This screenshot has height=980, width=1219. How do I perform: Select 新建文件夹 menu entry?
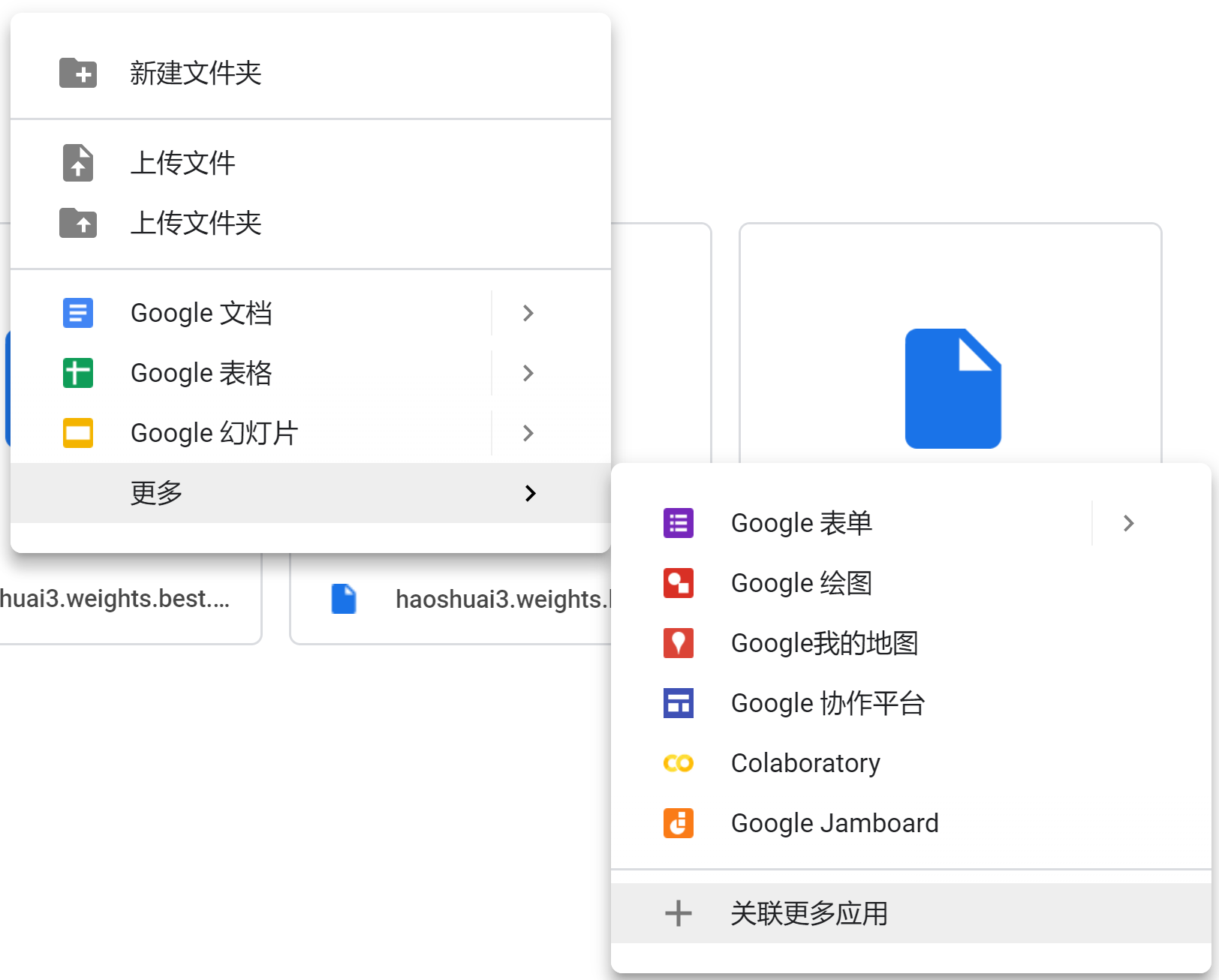311,73
